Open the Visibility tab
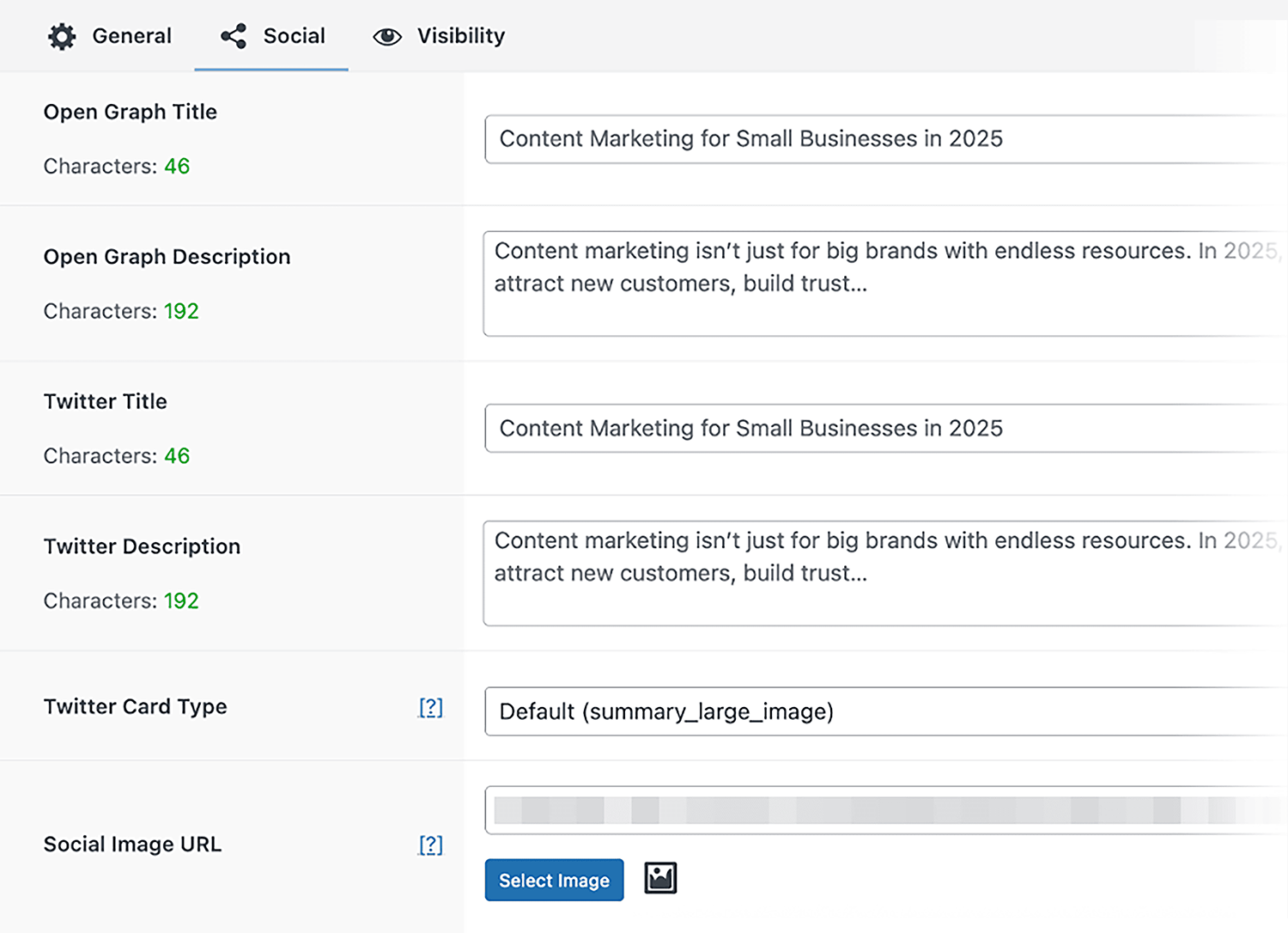Image resolution: width=1288 pixels, height=933 pixels. point(439,36)
